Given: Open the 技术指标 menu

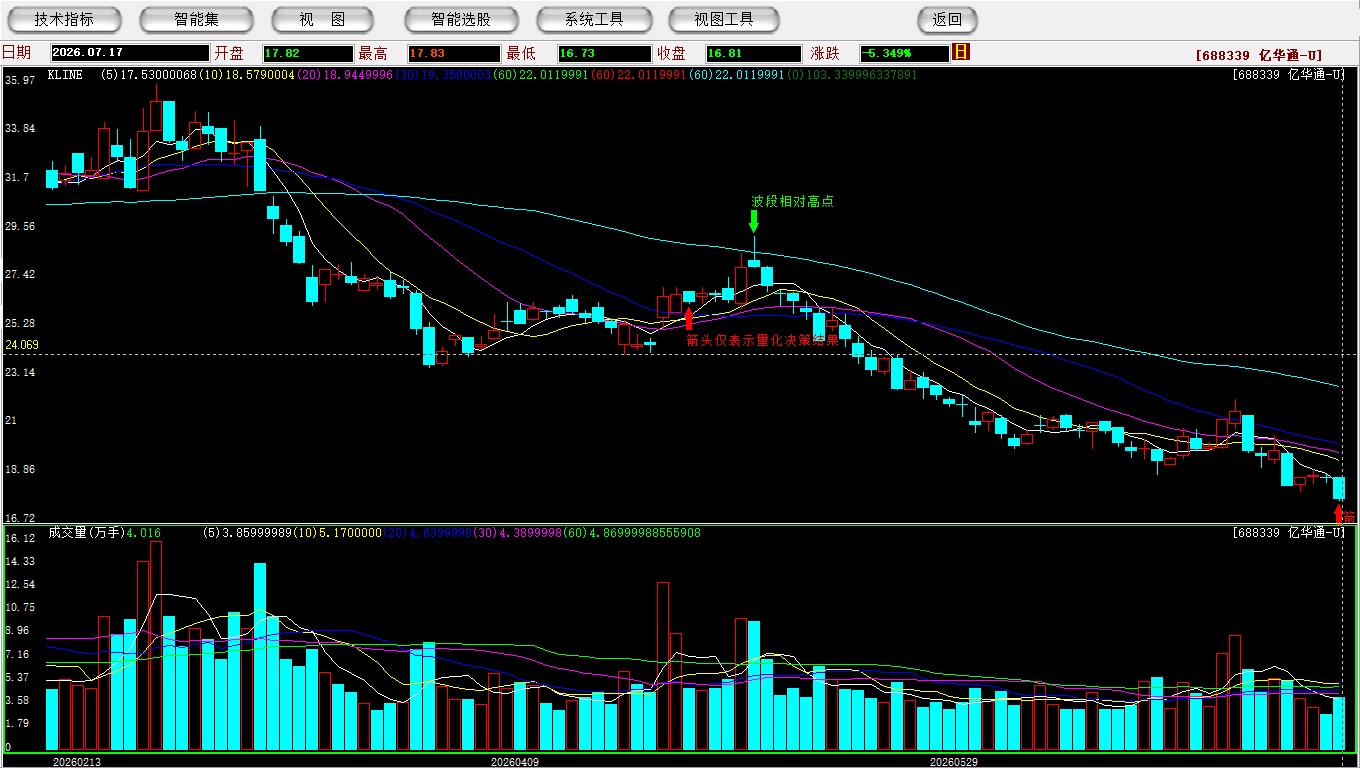Looking at the screenshot, I should click(64, 19).
